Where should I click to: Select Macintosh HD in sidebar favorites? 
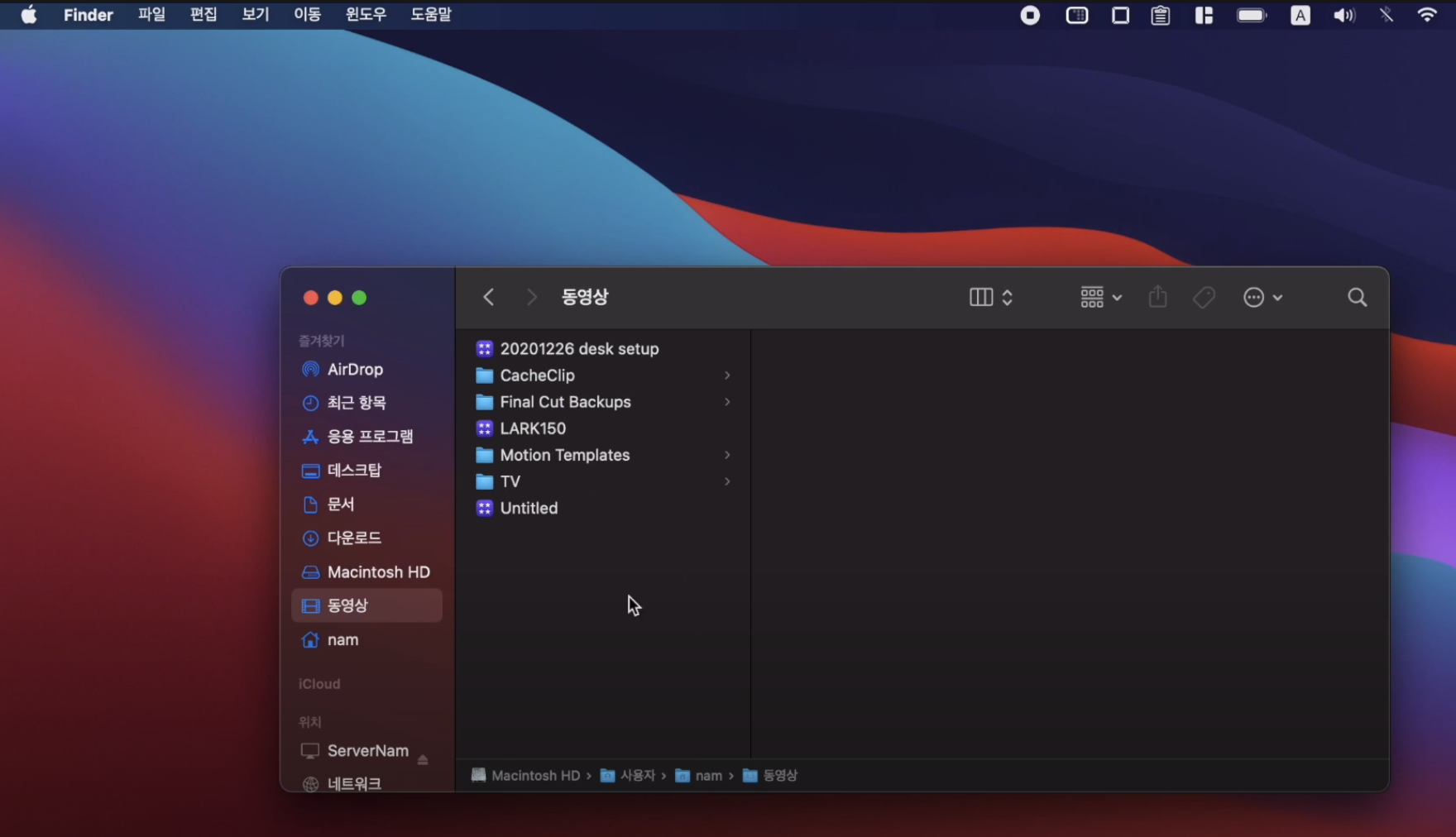click(x=366, y=572)
